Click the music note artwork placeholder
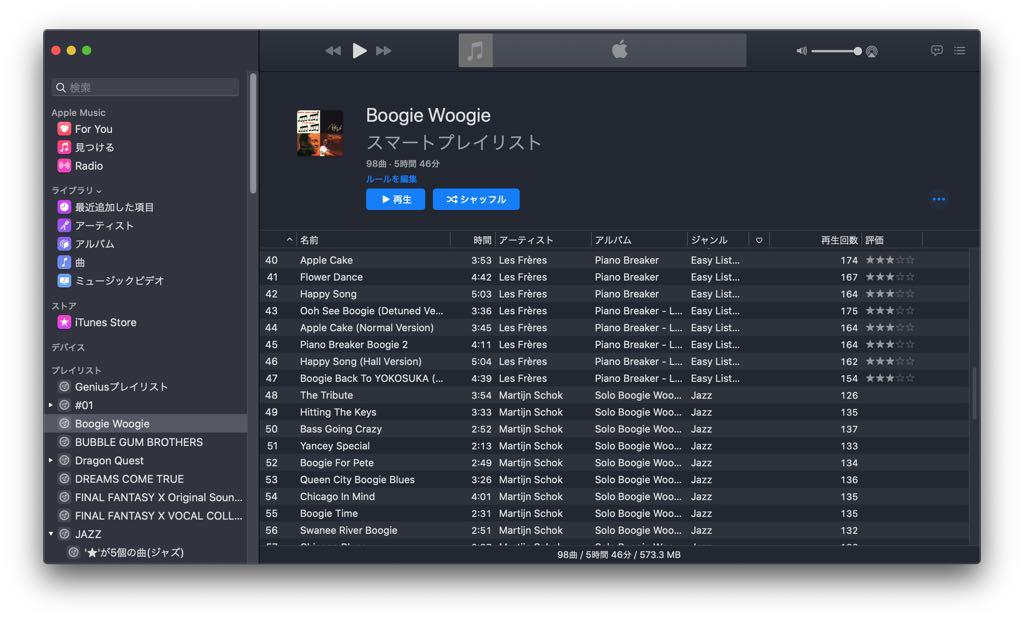 (475, 50)
